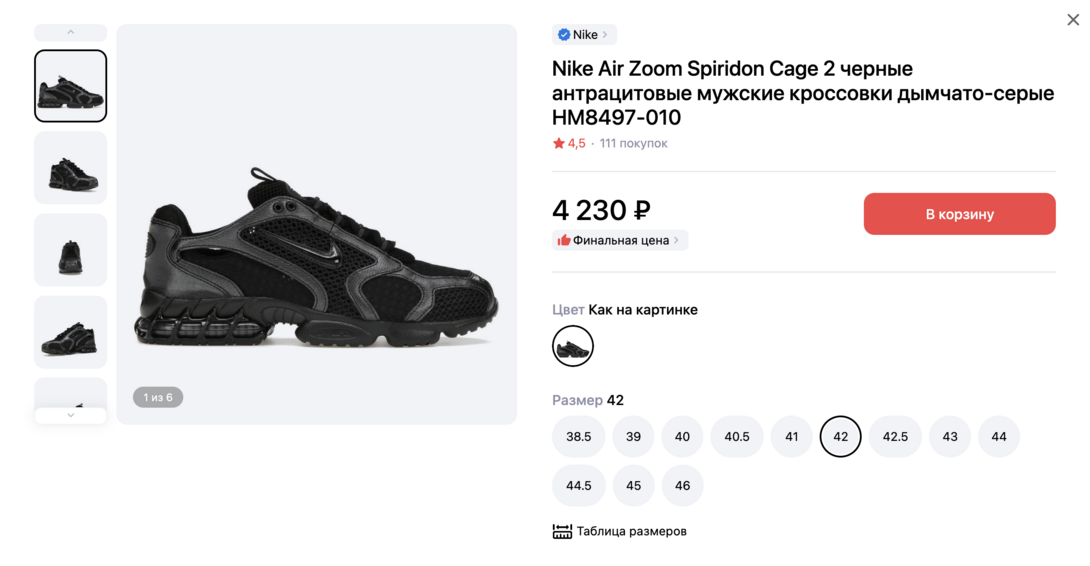The image size is (1090, 566).
Task: Select size 46
Action: pos(682,486)
